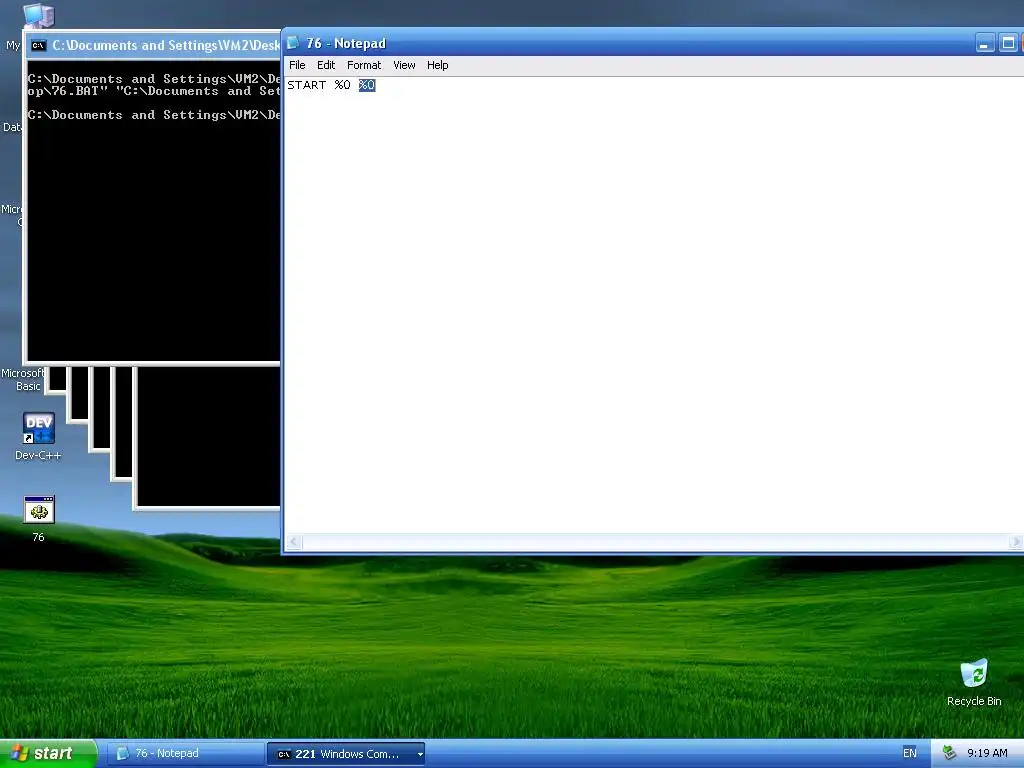Click the Microsoft Basic desktop icon label
The width and height of the screenshot is (1024, 768).
(x=24, y=379)
